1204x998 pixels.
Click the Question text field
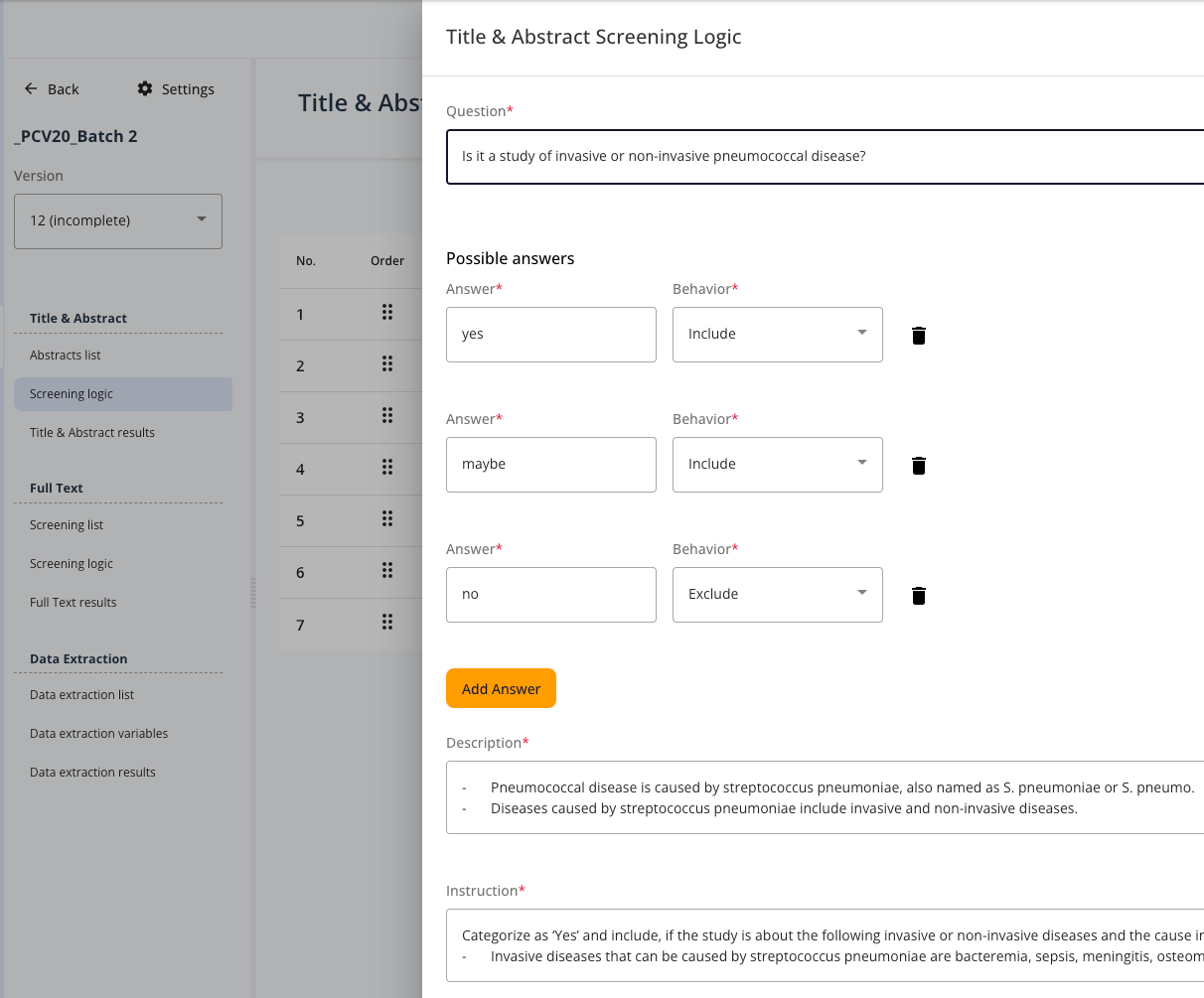click(x=825, y=157)
